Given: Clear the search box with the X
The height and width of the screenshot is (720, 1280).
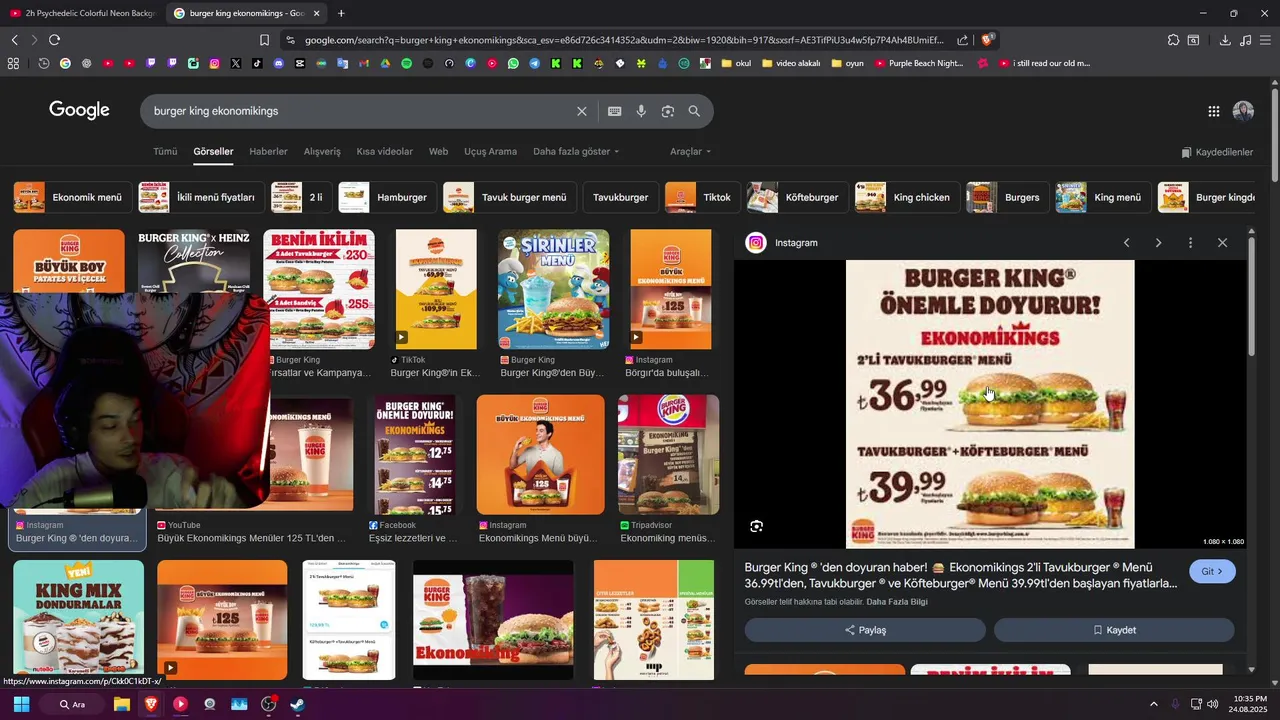Looking at the screenshot, I should (x=581, y=111).
